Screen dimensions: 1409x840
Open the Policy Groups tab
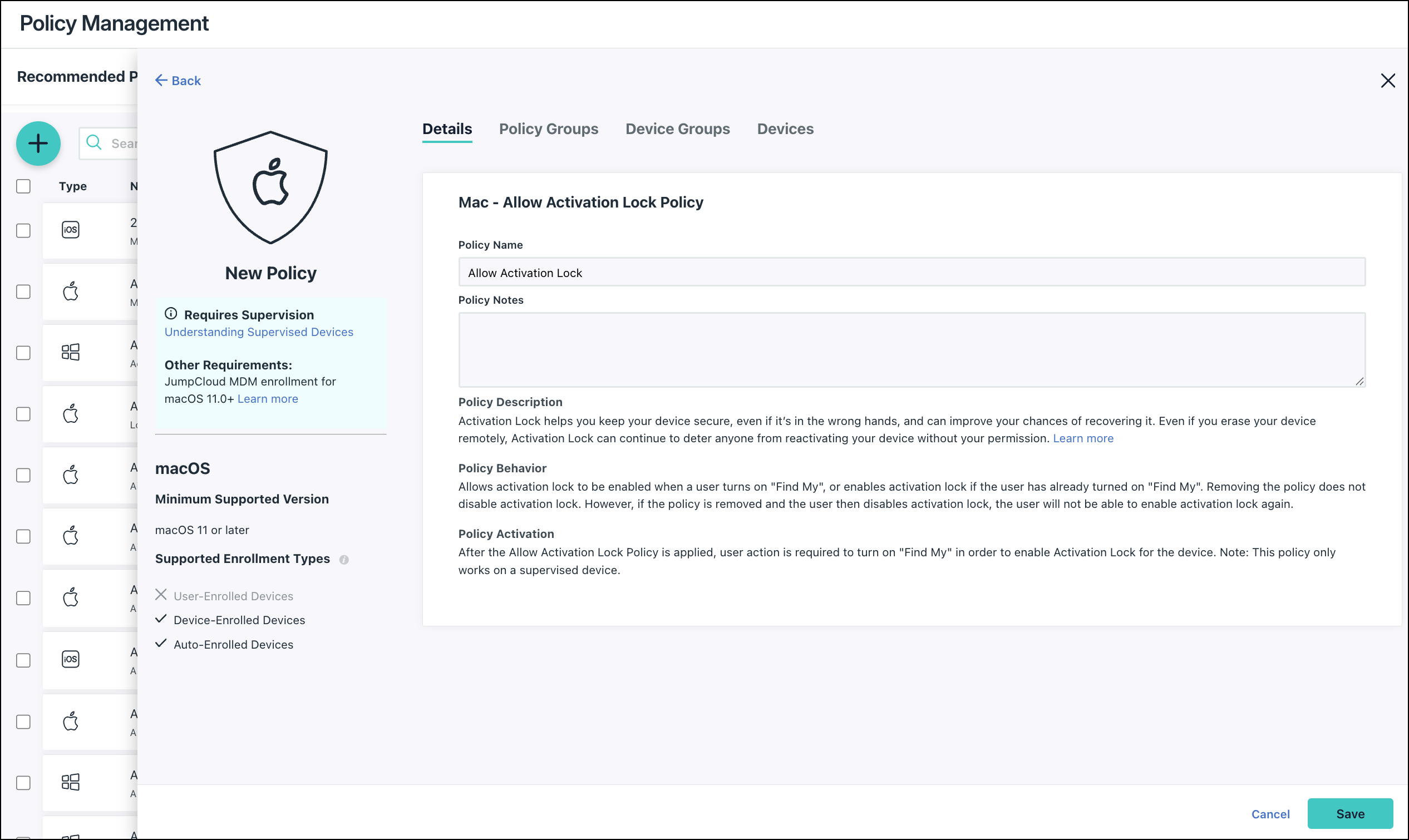[548, 129]
